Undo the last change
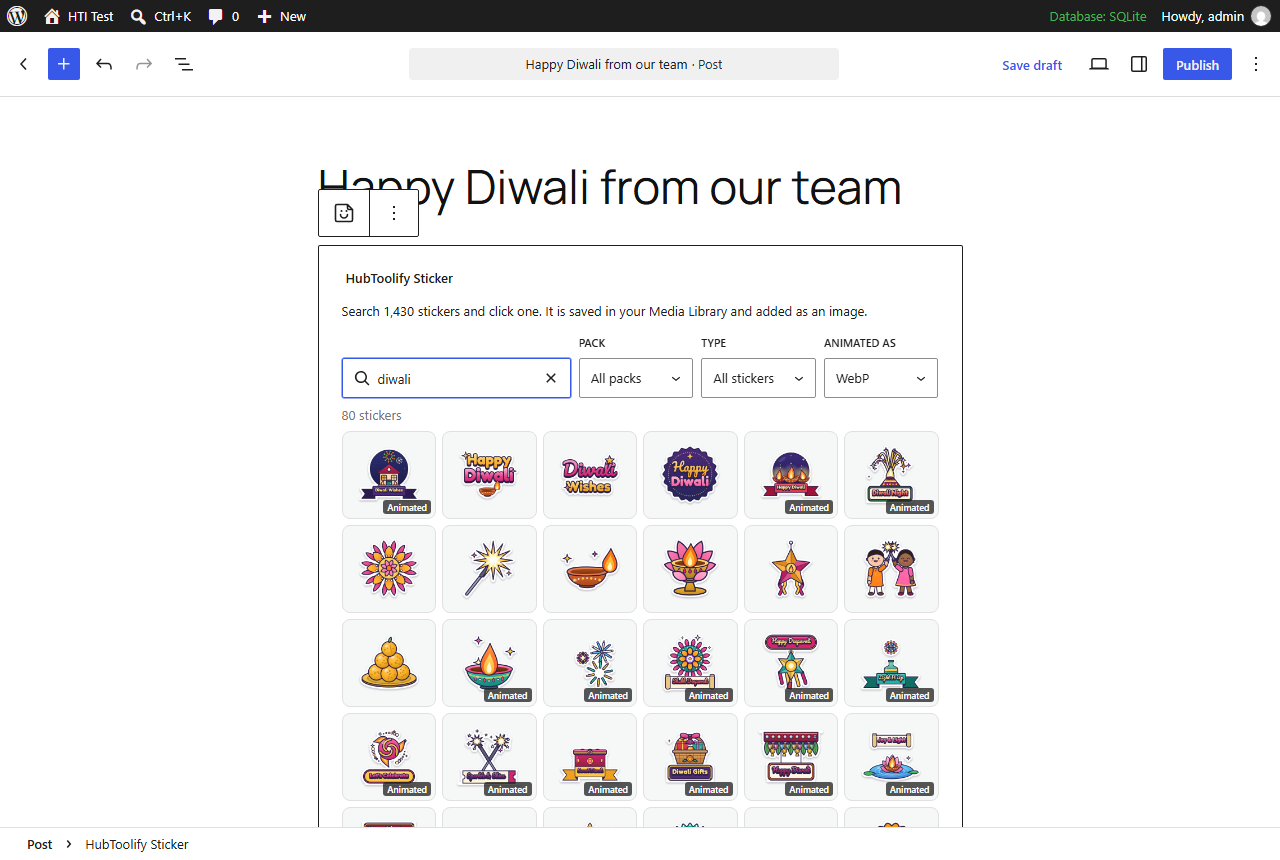This screenshot has width=1280, height=860. [104, 64]
